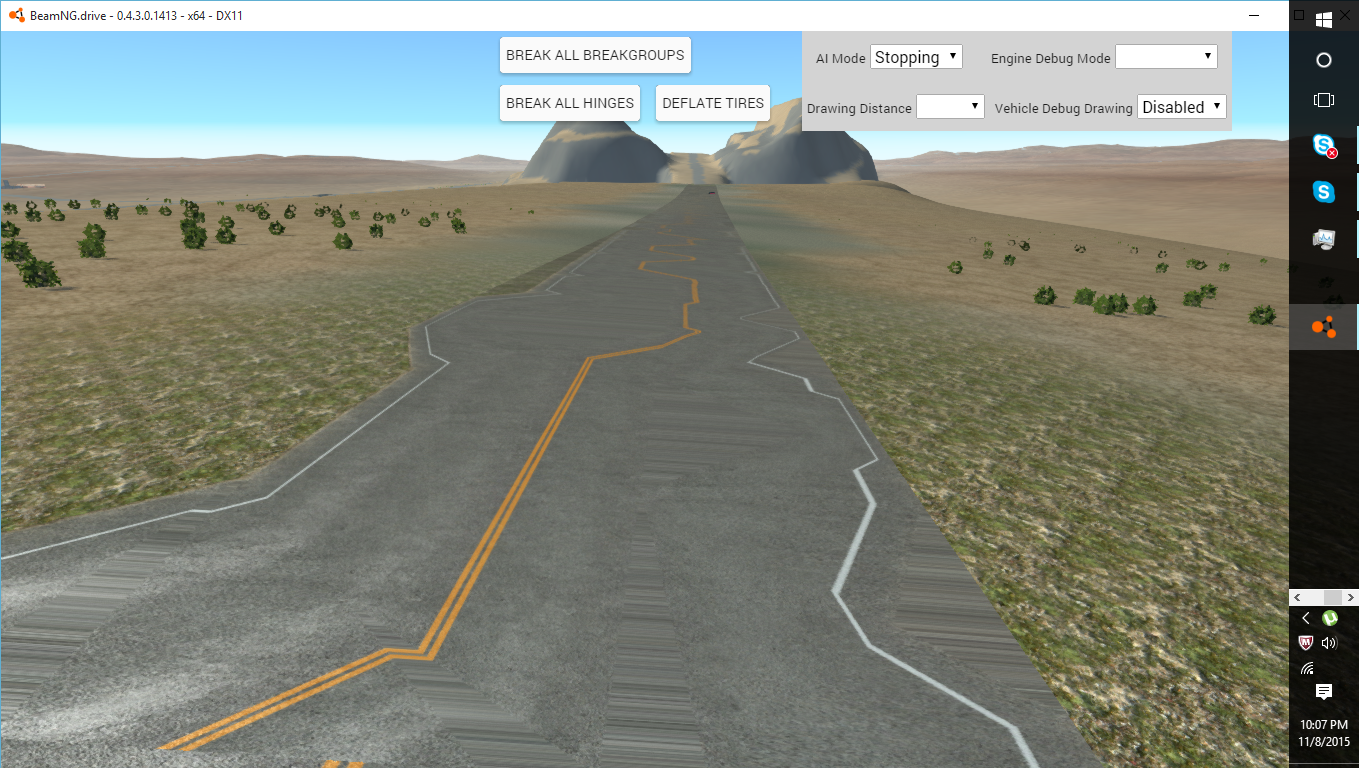The height and width of the screenshot is (768, 1359).
Task: Open the AI Mode dropdown
Action: click(916, 57)
